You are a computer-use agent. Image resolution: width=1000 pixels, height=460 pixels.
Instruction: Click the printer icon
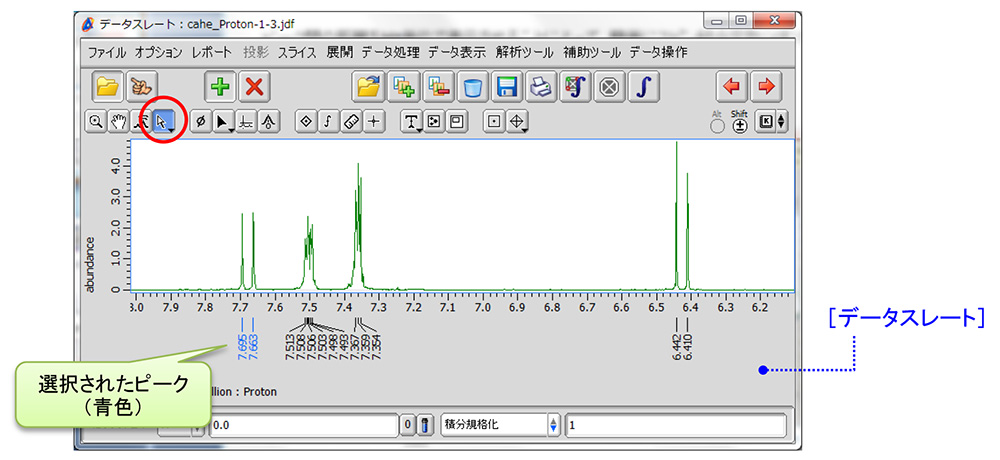point(540,87)
